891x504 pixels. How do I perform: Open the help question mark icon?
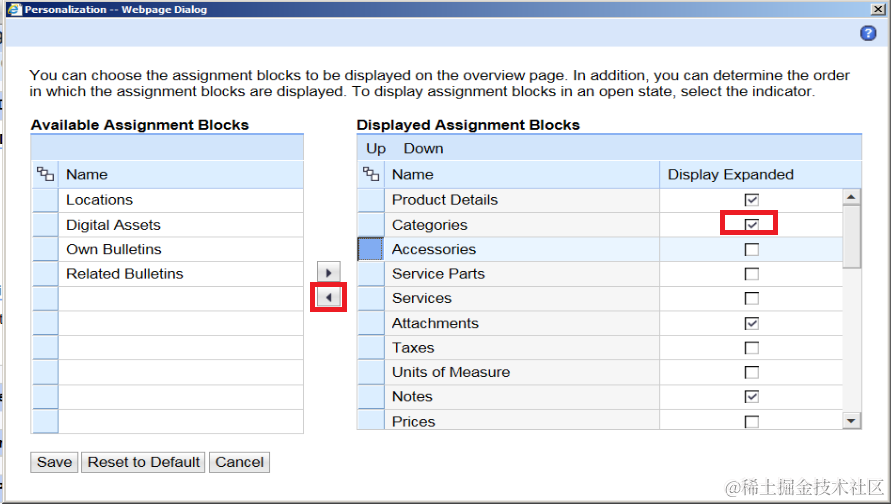[x=868, y=34]
